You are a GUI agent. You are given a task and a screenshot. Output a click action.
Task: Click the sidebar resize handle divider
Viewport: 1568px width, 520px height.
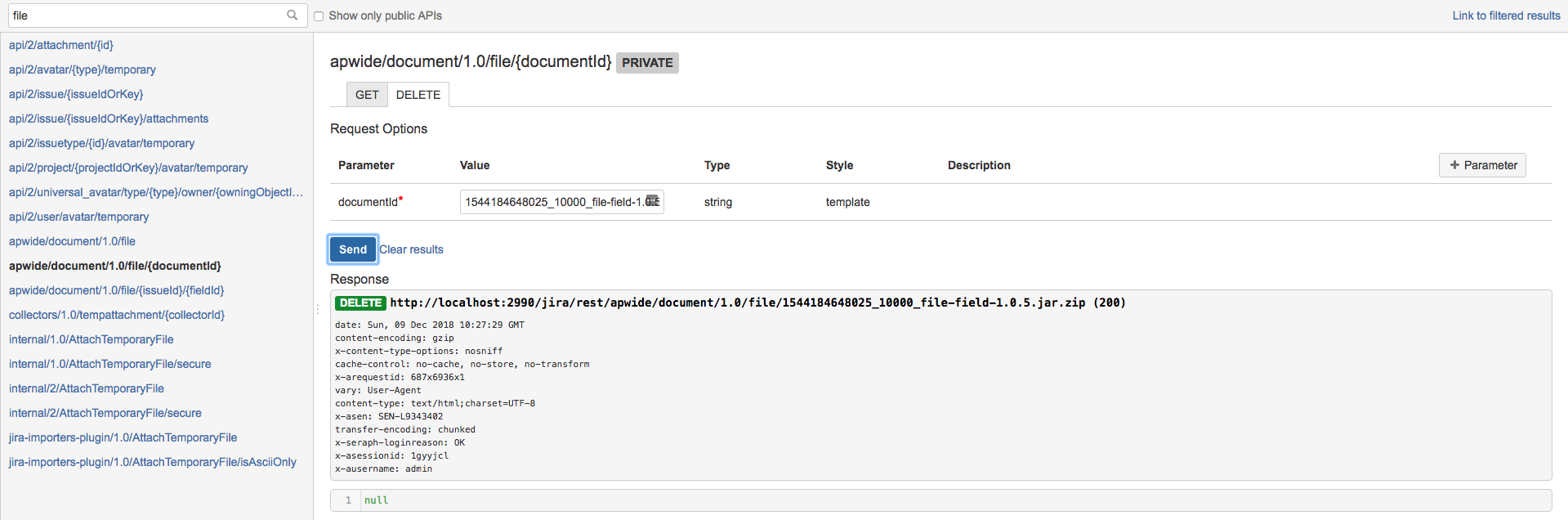pos(316,309)
